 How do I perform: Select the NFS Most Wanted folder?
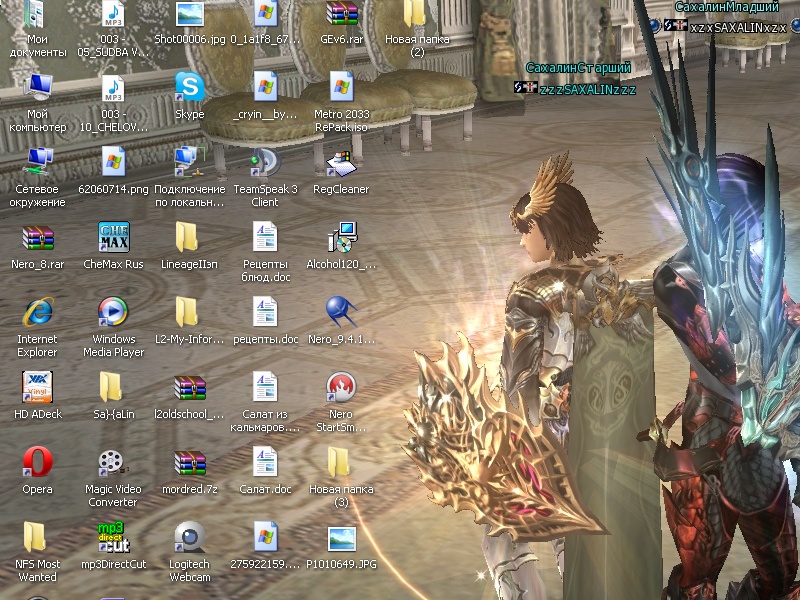[x=37, y=537]
